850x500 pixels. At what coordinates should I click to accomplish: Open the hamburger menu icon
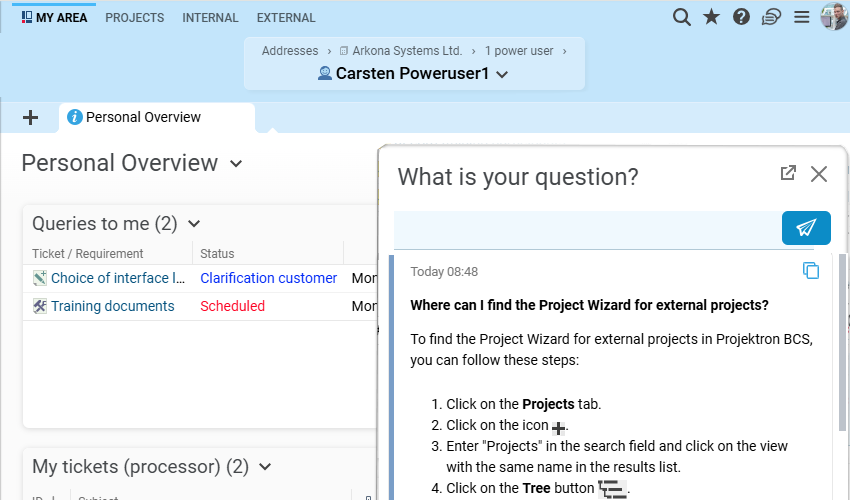[802, 17]
